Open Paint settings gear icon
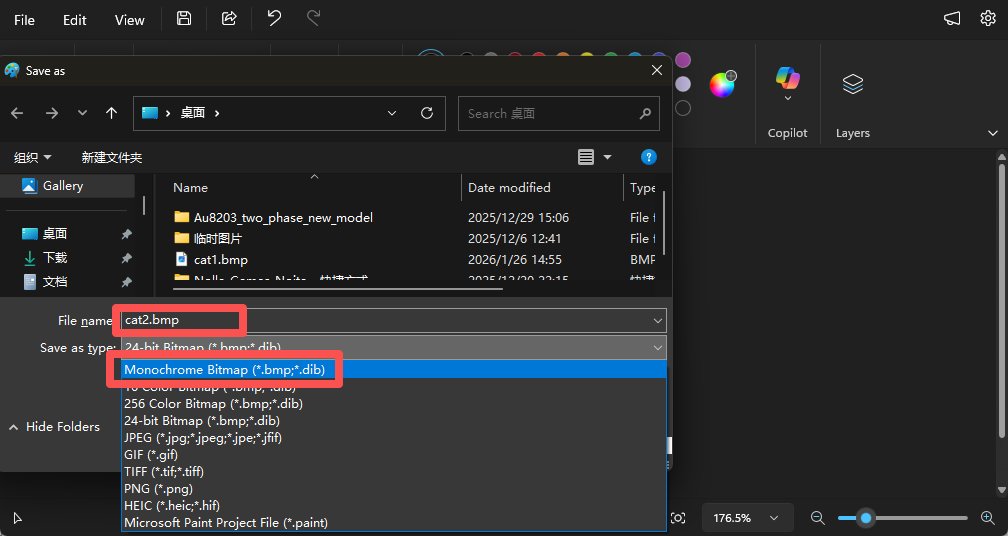This screenshot has width=1008, height=536. (988, 18)
